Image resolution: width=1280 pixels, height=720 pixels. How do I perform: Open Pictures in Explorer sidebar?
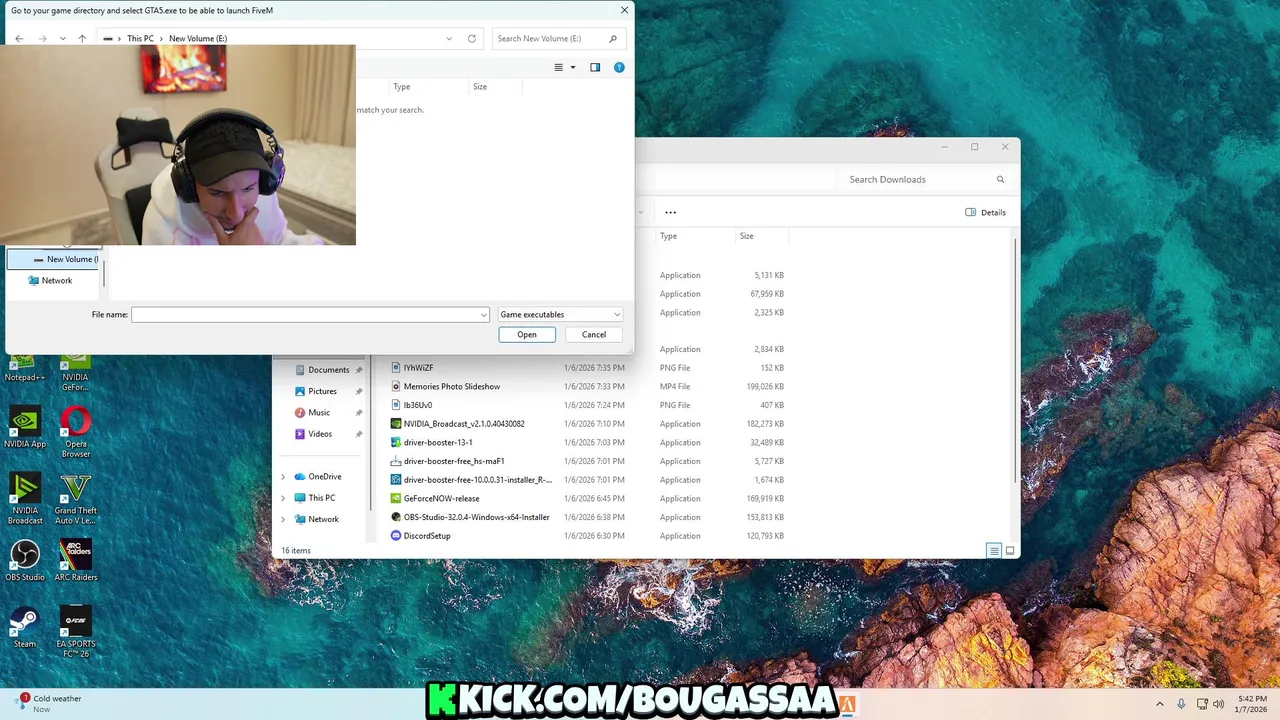coord(322,391)
